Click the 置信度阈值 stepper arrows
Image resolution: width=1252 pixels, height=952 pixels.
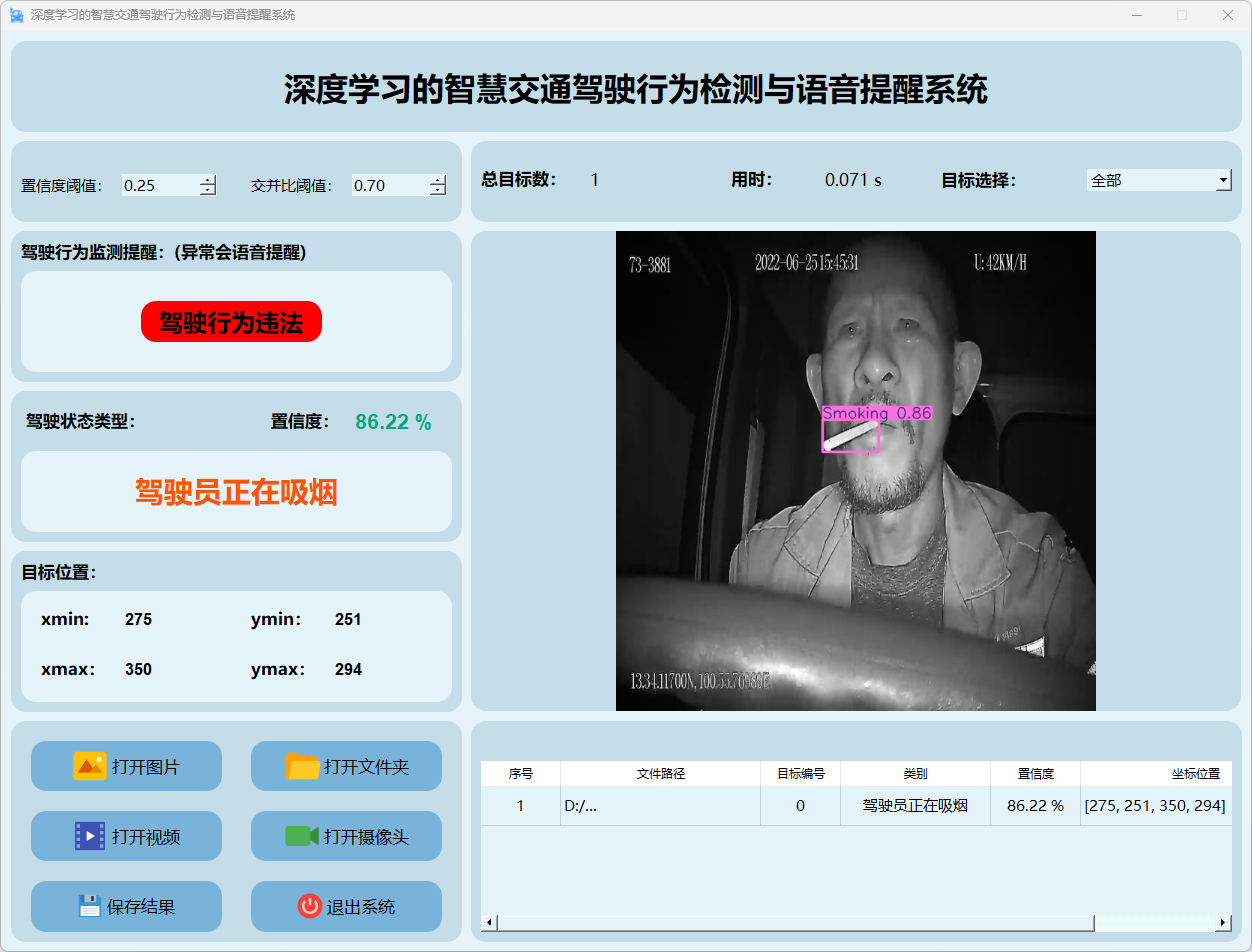tap(207, 185)
